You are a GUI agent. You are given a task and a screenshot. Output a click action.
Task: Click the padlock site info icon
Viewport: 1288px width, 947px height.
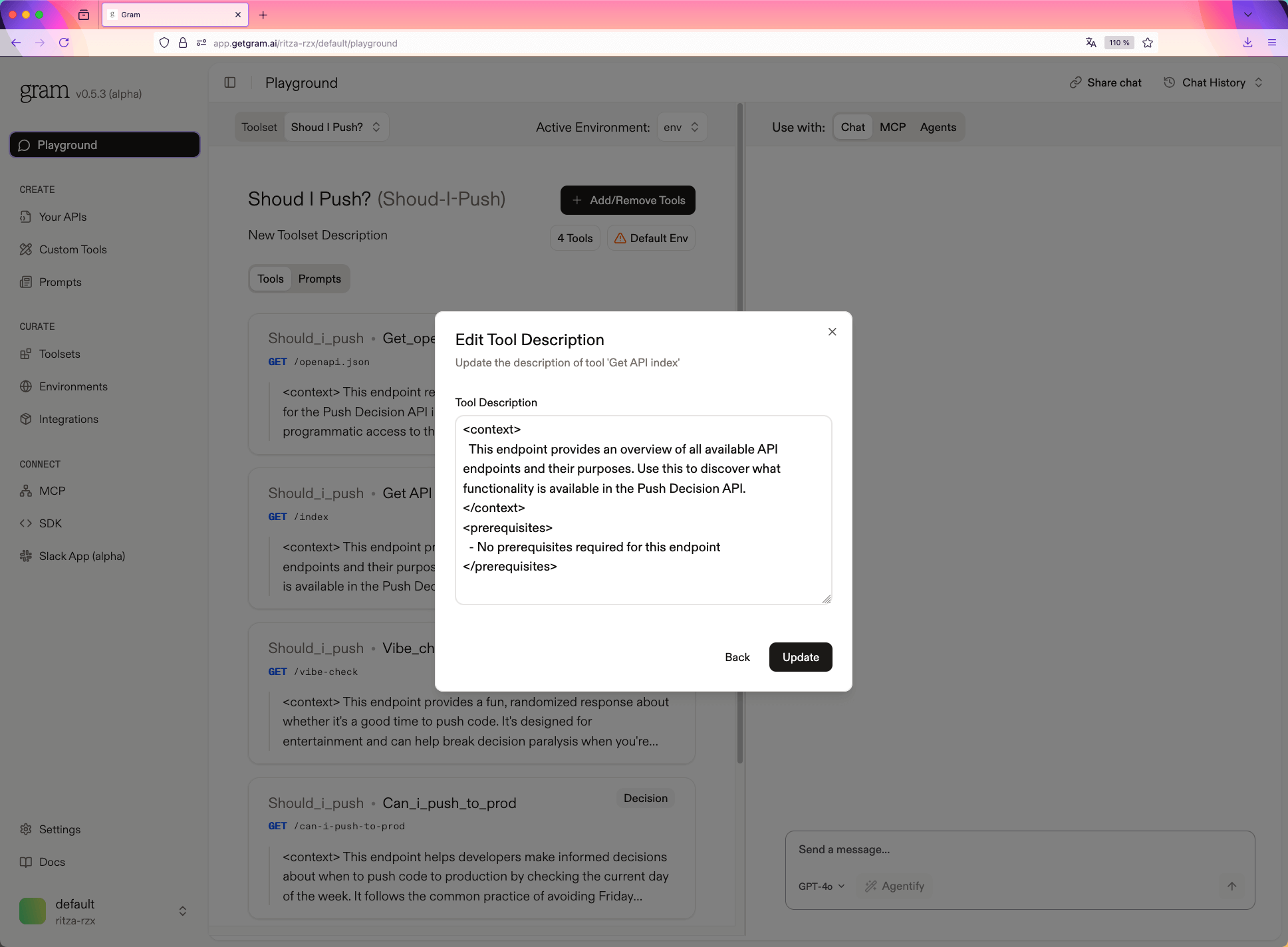tap(183, 43)
